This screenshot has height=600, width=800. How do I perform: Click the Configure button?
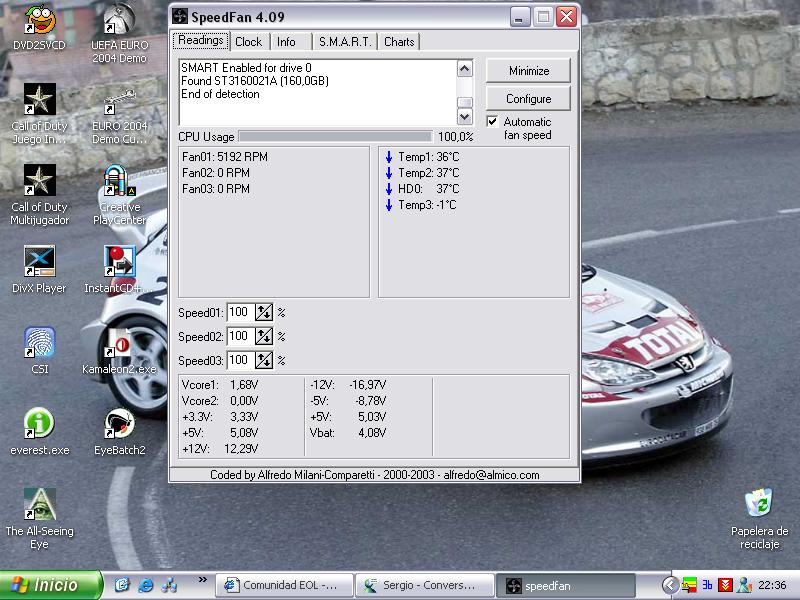[528, 99]
